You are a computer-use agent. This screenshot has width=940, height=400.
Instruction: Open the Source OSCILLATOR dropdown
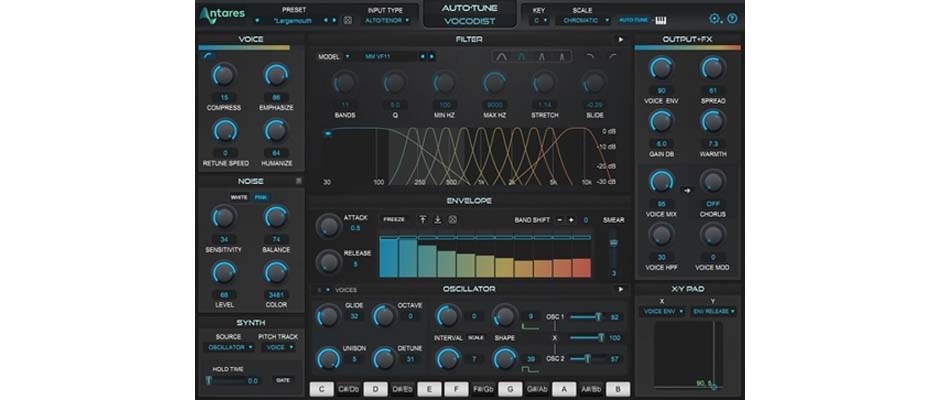[x=228, y=347]
